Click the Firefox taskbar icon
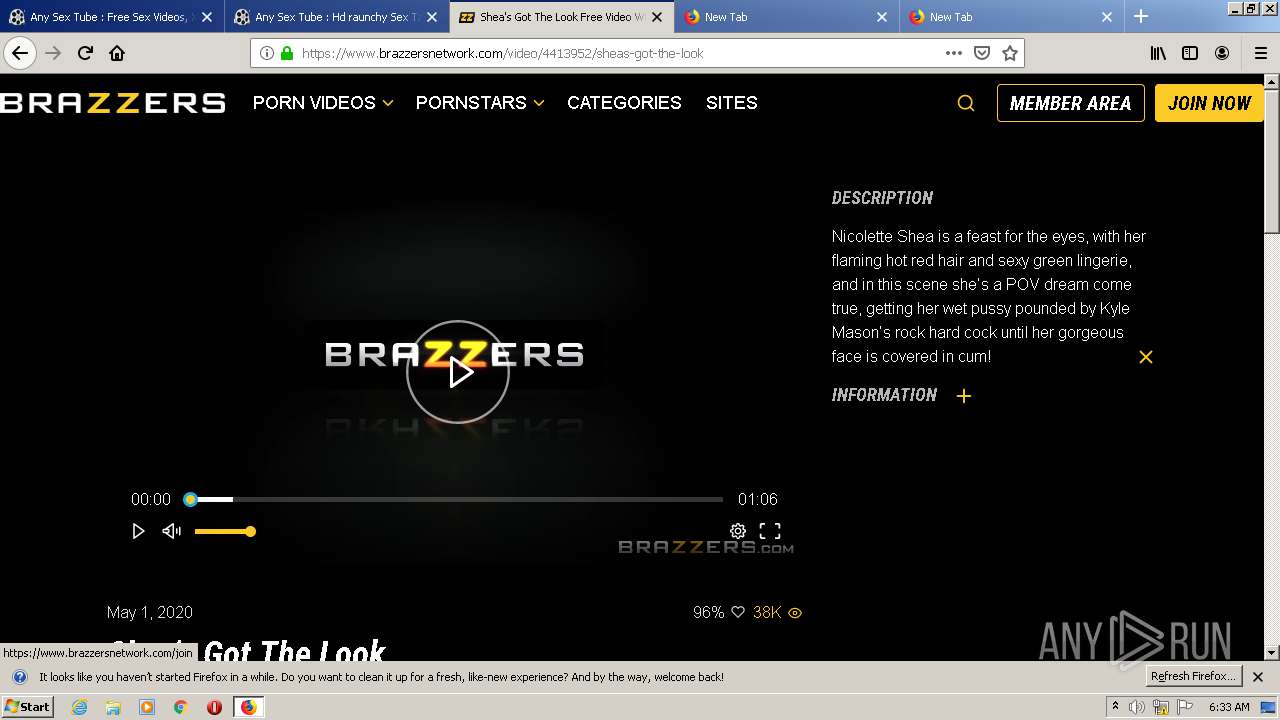This screenshot has width=1280, height=720. click(x=248, y=707)
